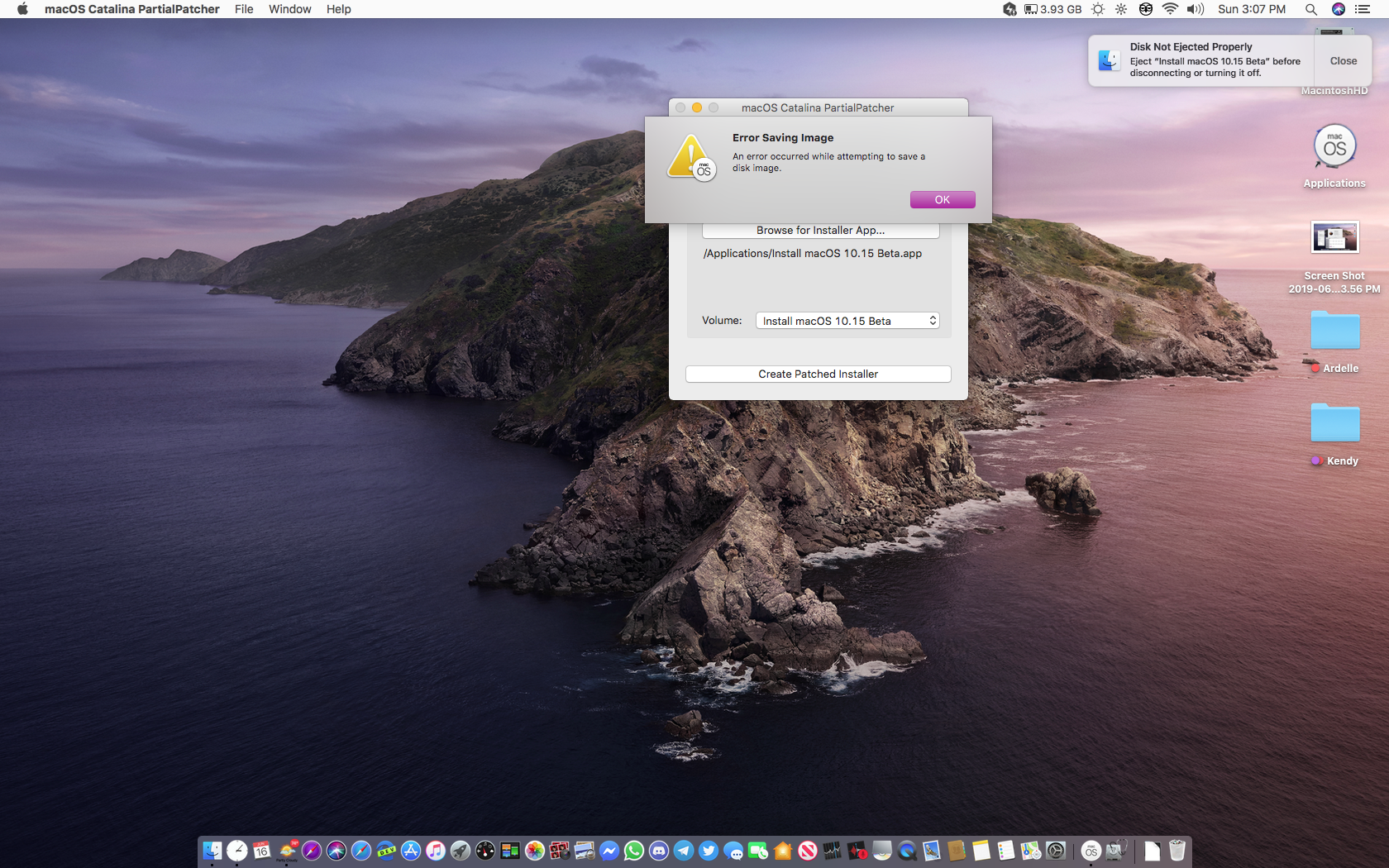Open WhatsApp from the Dock
The image size is (1389, 868).
634,851
